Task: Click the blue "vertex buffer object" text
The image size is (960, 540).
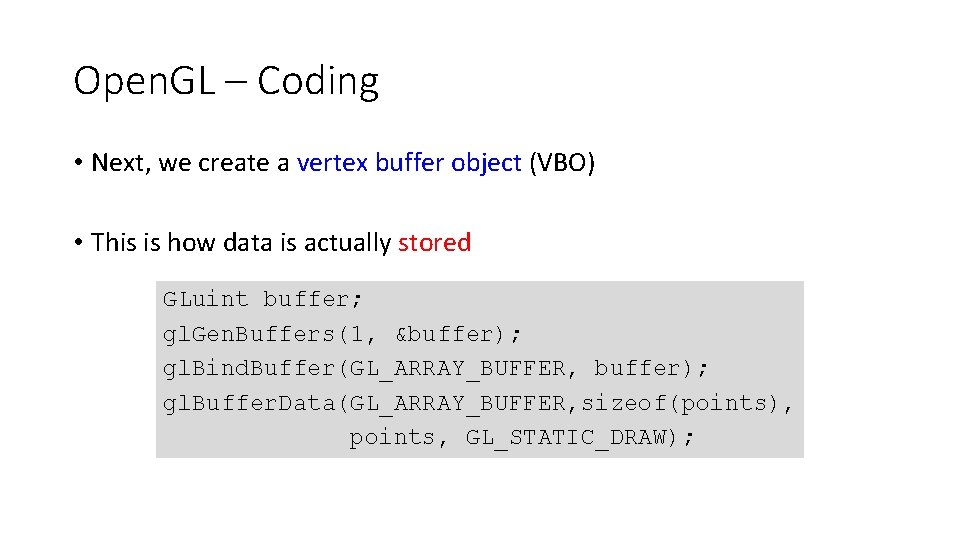Action: coord(409,162)
